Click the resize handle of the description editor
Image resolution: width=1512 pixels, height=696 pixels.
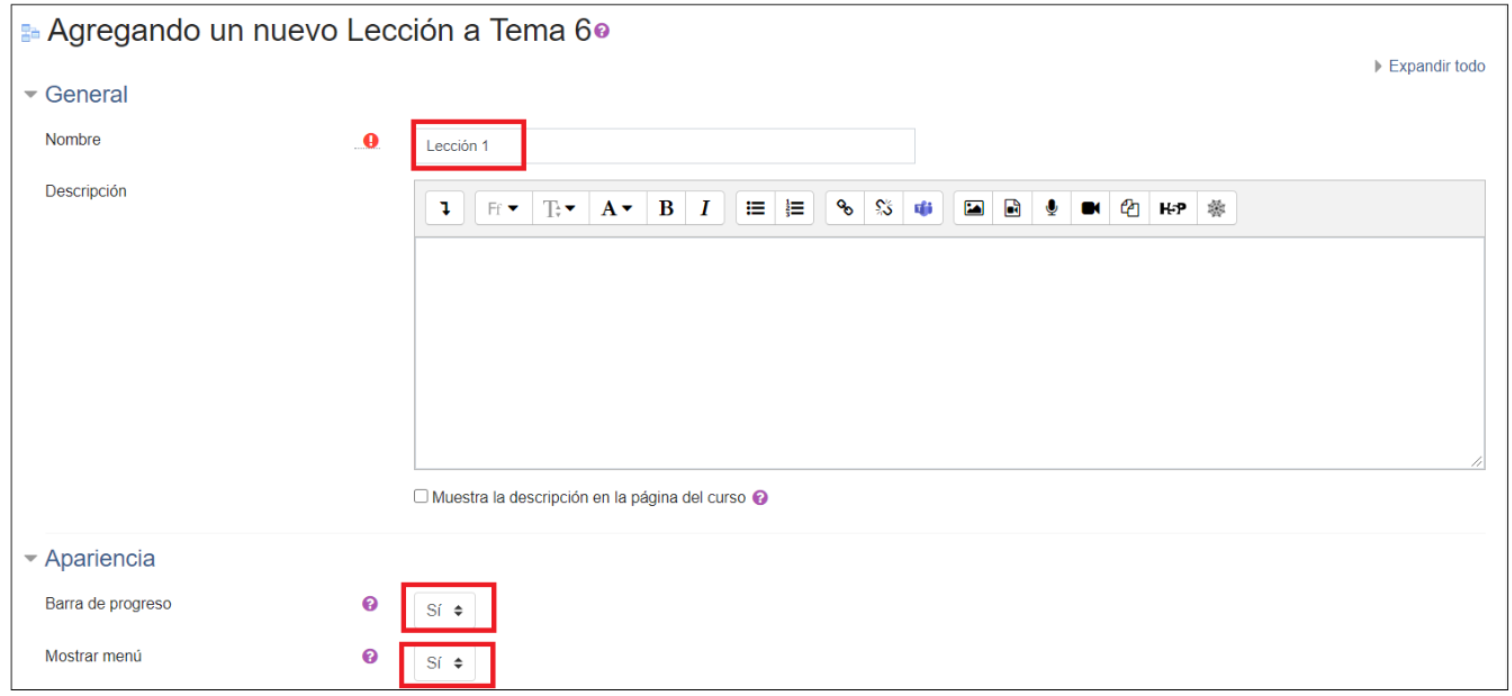pos(1477,461)
